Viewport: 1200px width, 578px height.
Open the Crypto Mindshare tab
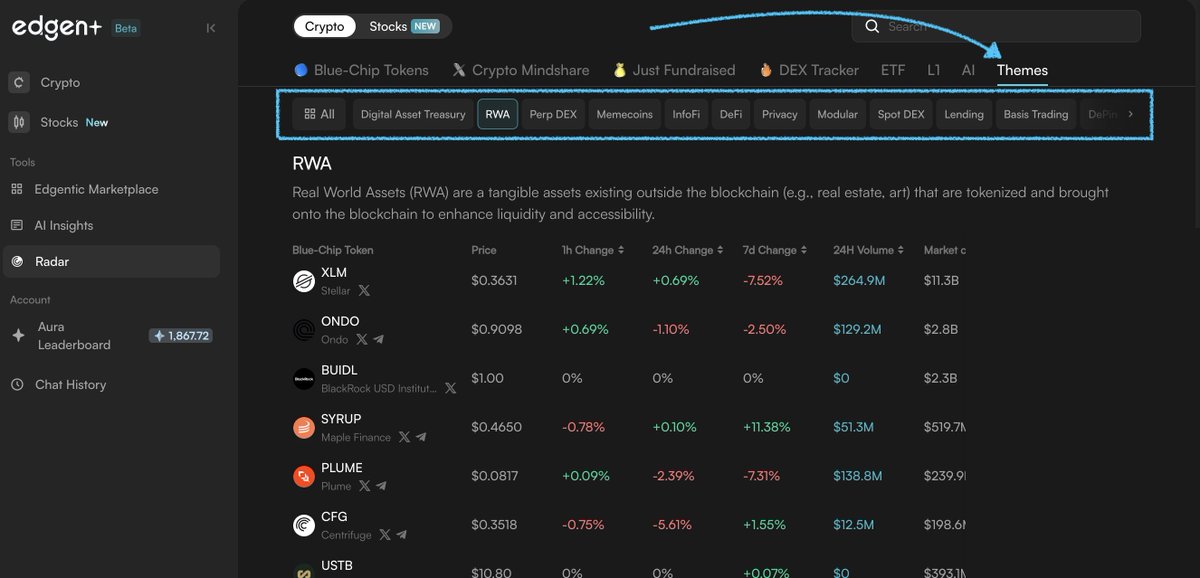521,70
